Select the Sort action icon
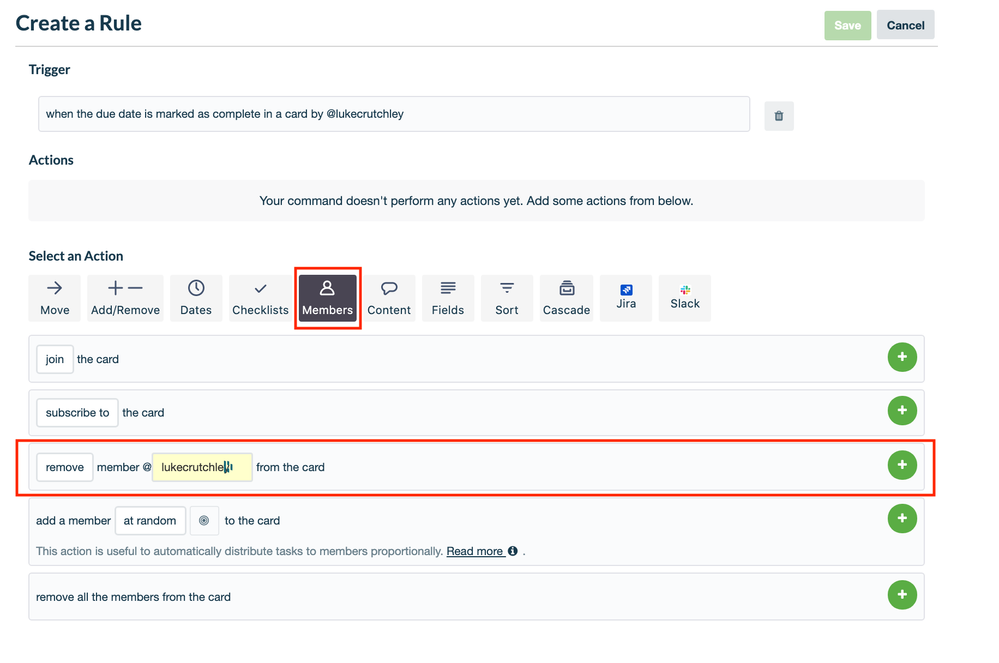This screenshot has height=663, width=999. click(x=507, y=297)
